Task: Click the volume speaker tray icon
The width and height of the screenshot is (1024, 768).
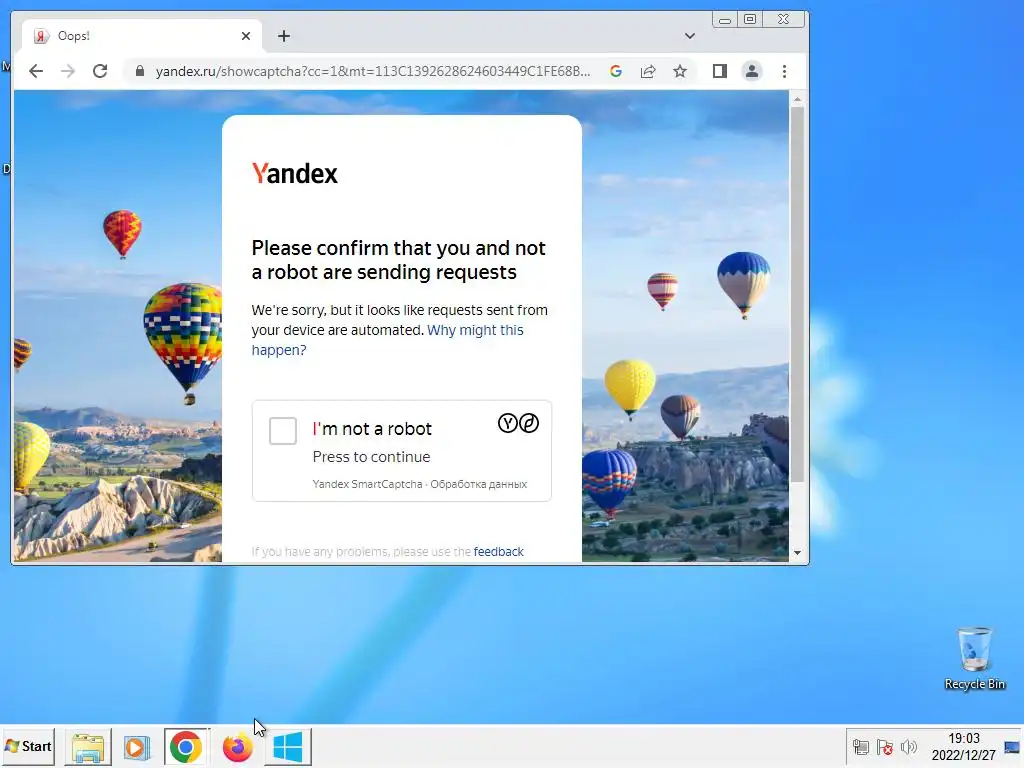Action: (x=909, y=746)
